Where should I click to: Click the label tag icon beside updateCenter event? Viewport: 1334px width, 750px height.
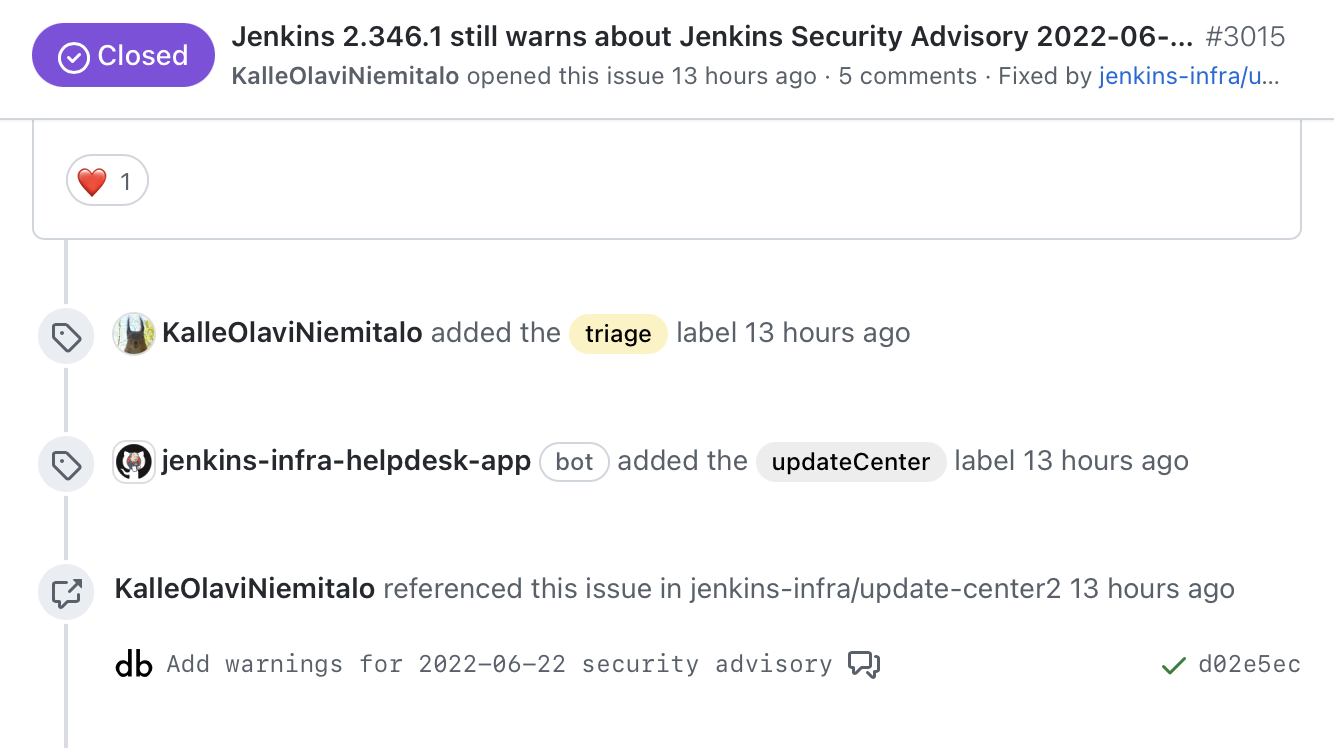65,462
